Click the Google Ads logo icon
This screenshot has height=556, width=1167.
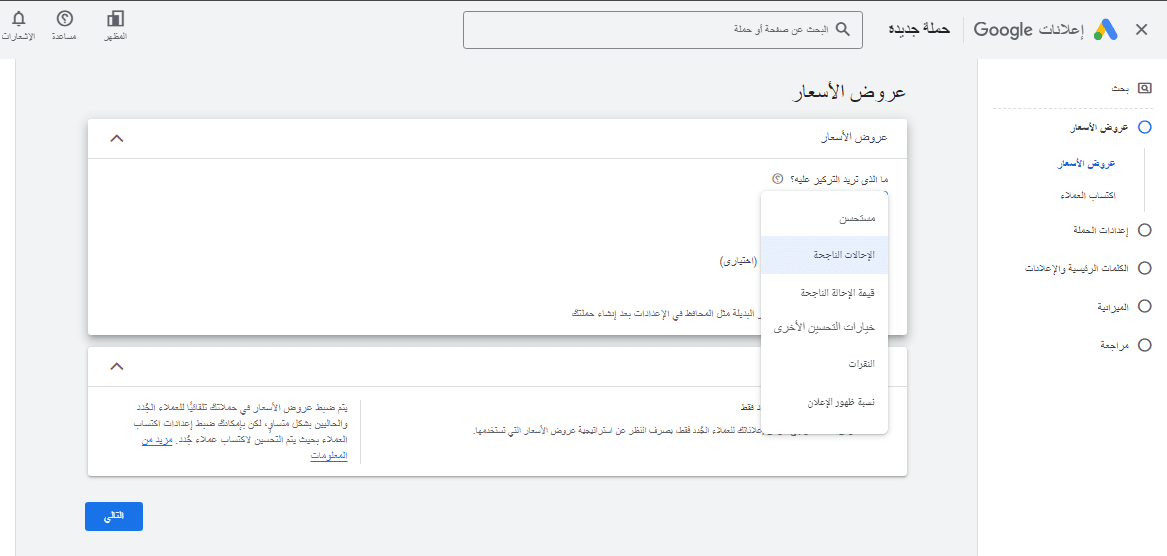coord(1105,30)
